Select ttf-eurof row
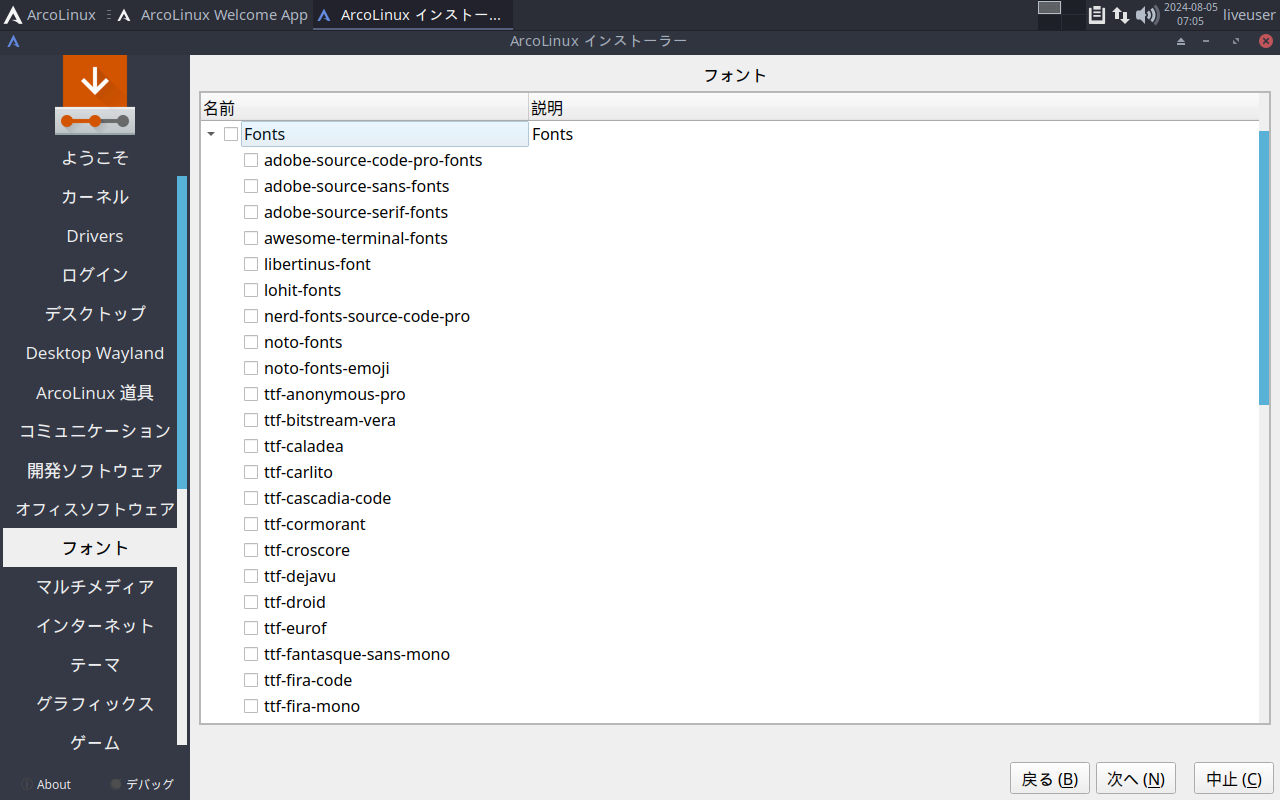1280x800 pixels. pyautogui.click(x=295, y=628)
